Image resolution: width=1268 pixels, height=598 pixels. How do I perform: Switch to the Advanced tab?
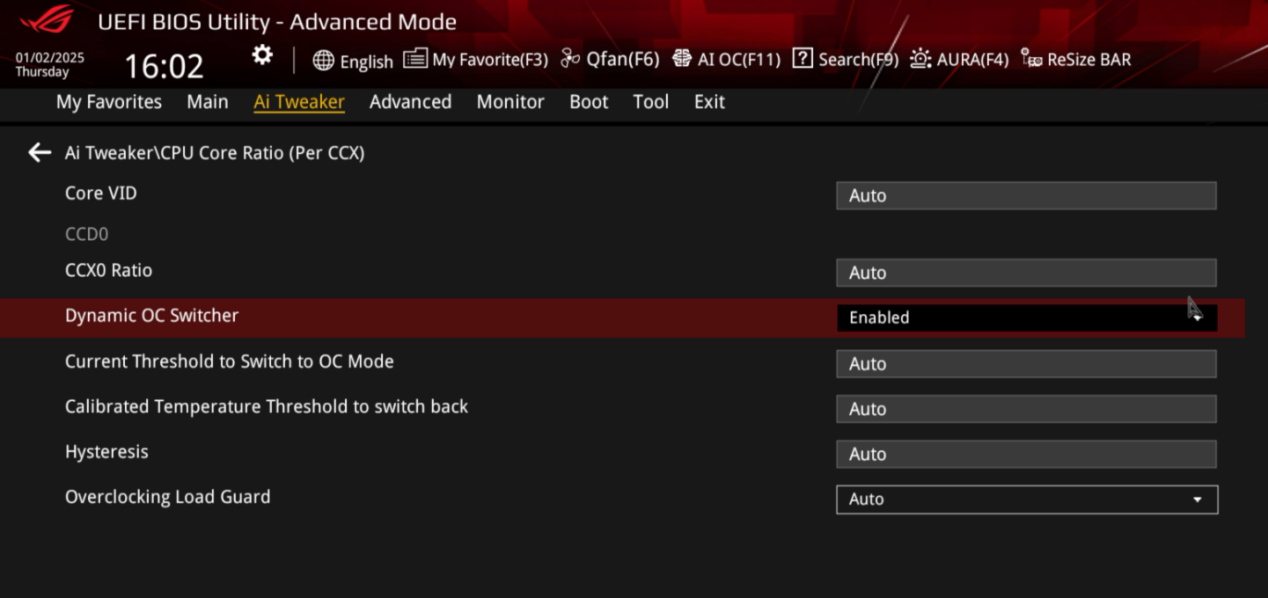(x=410, y=102)
